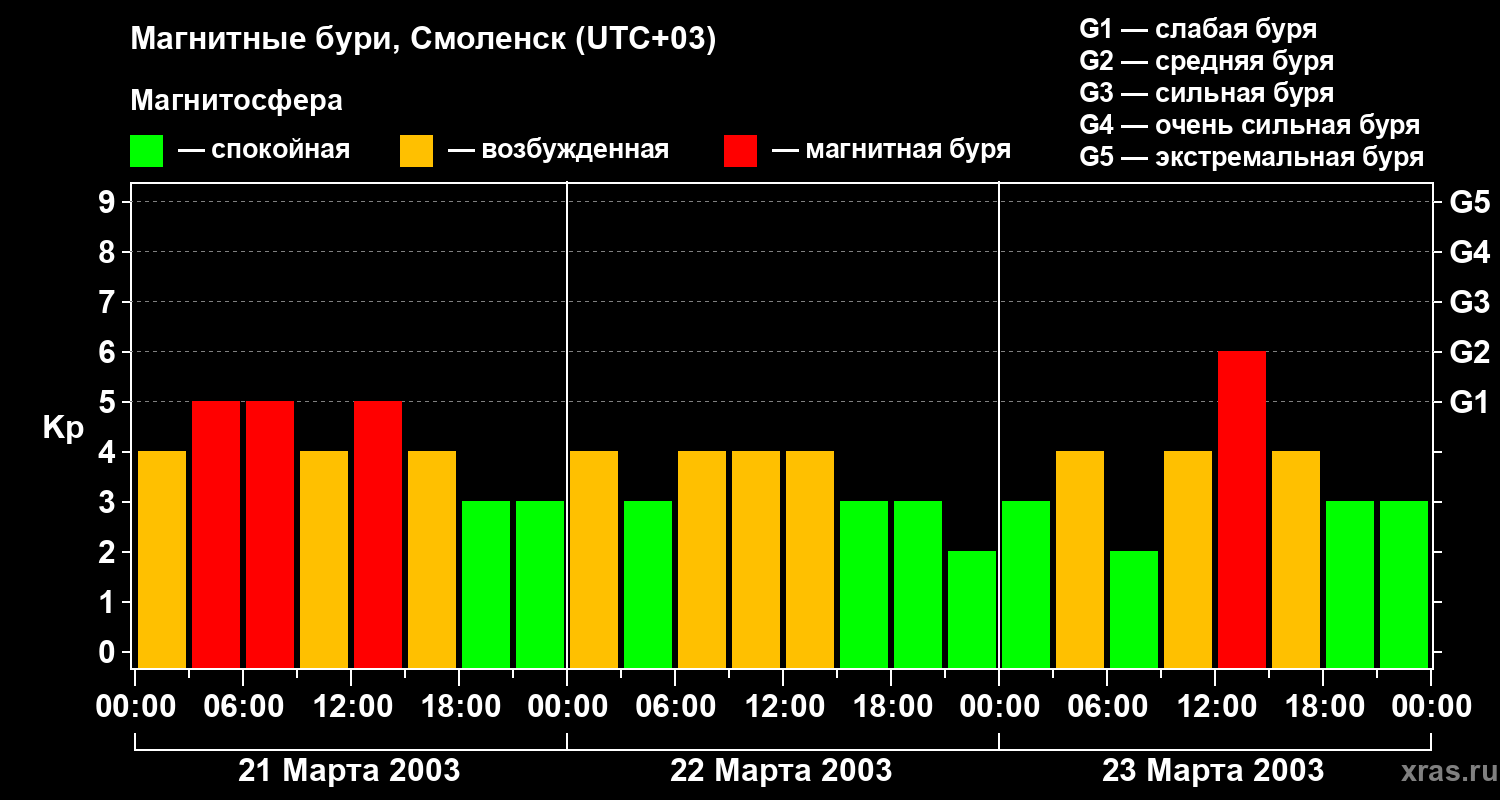Click '18:00' time label under 22 Марта
The width and height of the screenshot is (1500, 800).
pyautogui.click(x=892, y=707)
